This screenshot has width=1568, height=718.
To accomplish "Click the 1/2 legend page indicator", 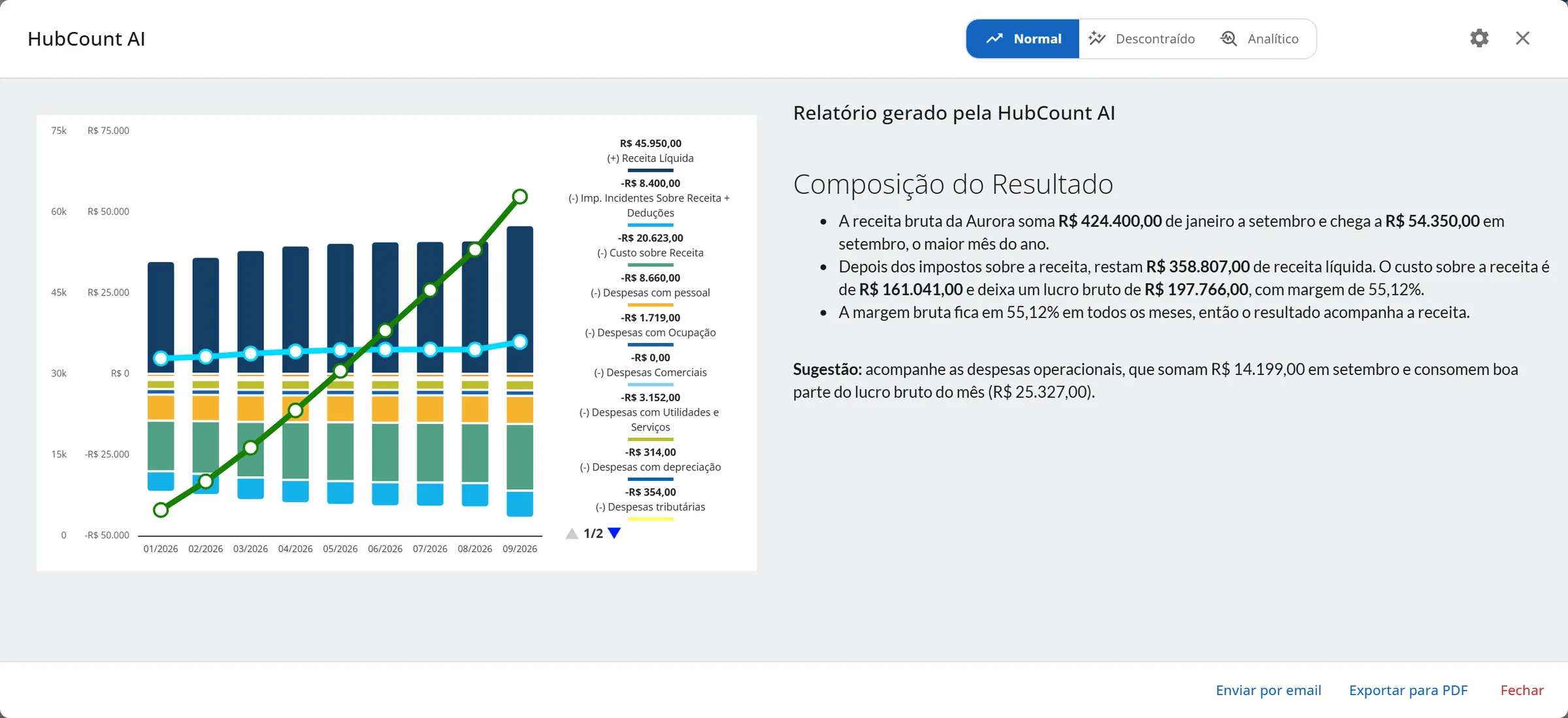I will [x=593, y=534].
